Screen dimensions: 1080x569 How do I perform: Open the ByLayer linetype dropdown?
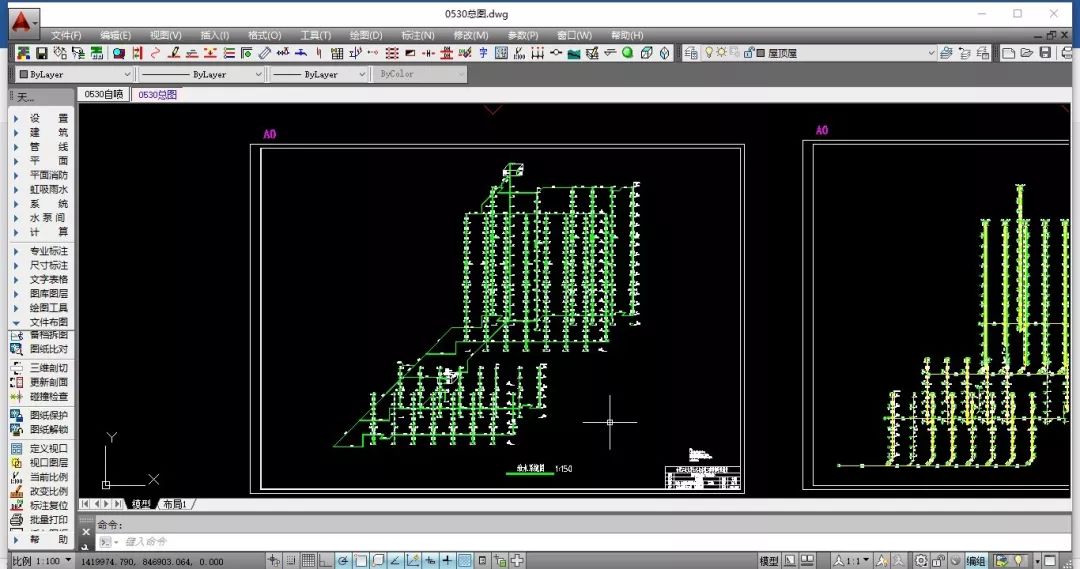(201, 74)
